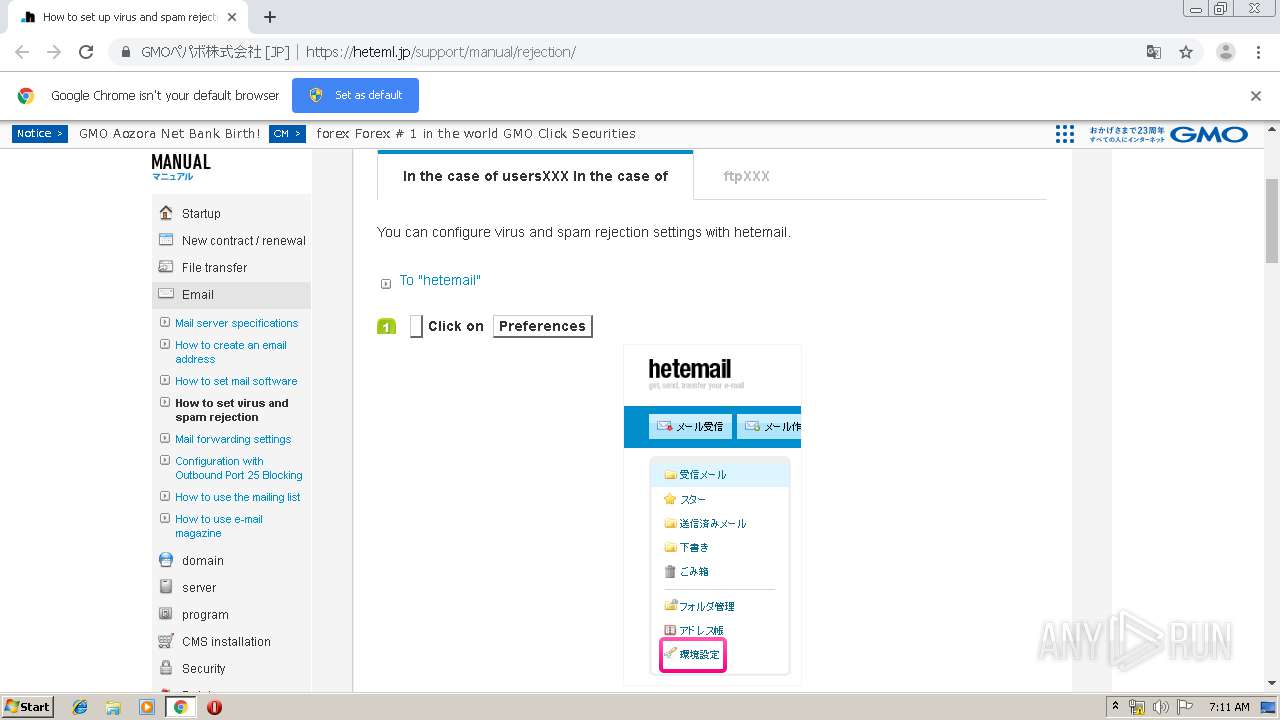Image resolution: width=1280 pixels, height=720 pixels.
Task: Open Configuration with Outbound Port 25 Blocking
Action: [238, 468]
